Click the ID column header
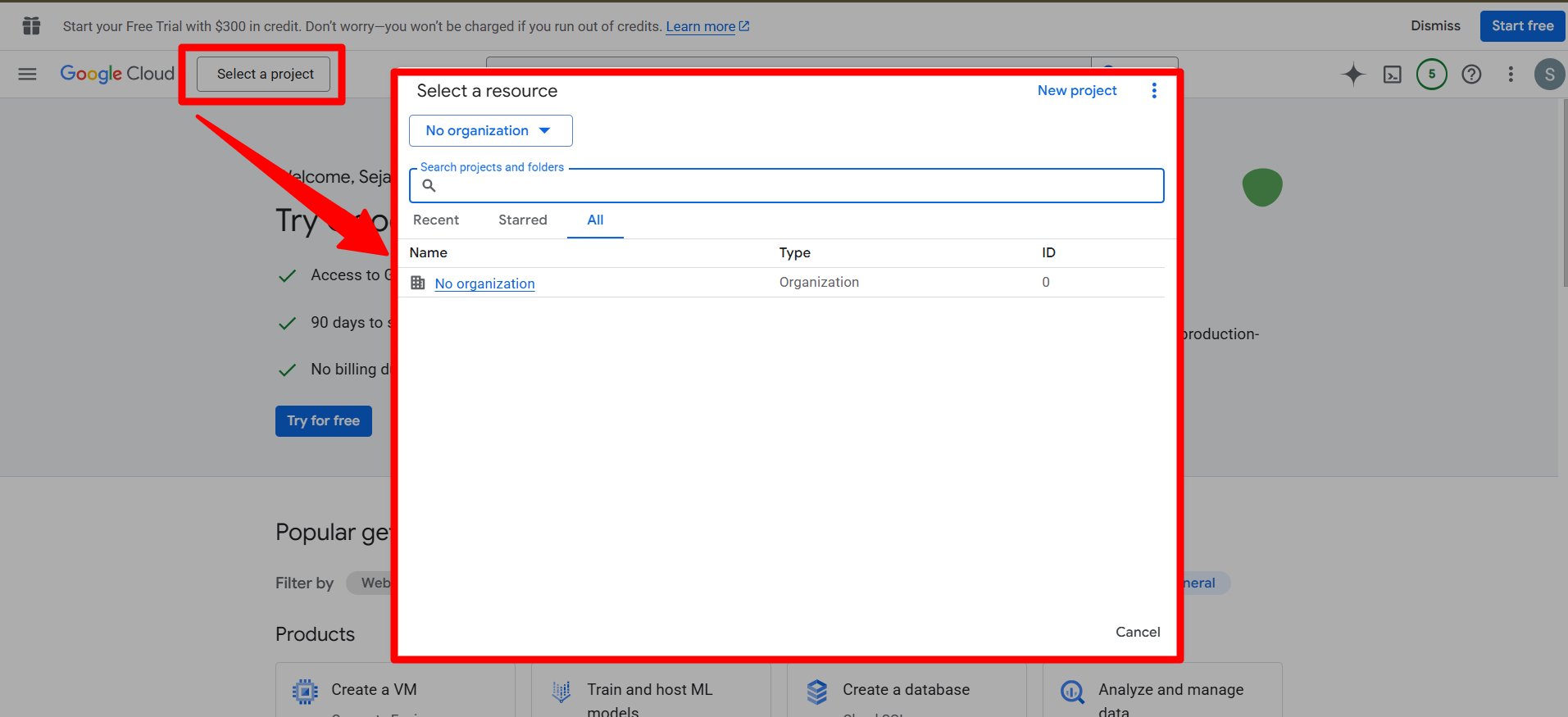 (1048, 252)
